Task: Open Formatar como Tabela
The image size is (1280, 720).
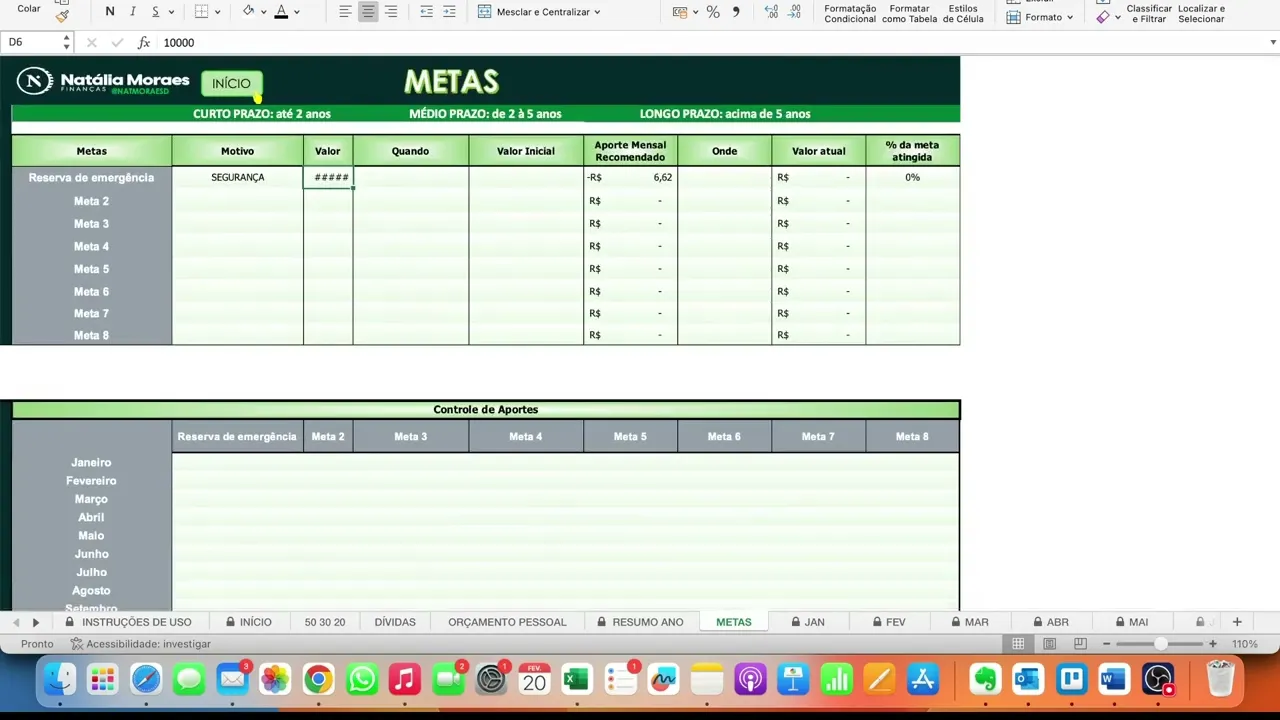Action: 910,13
